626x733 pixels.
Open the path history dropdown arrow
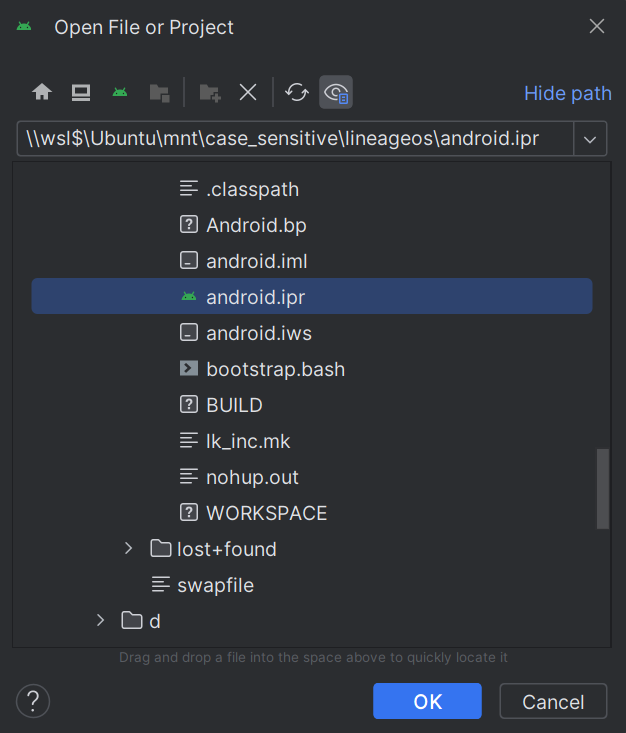(590, 139)
